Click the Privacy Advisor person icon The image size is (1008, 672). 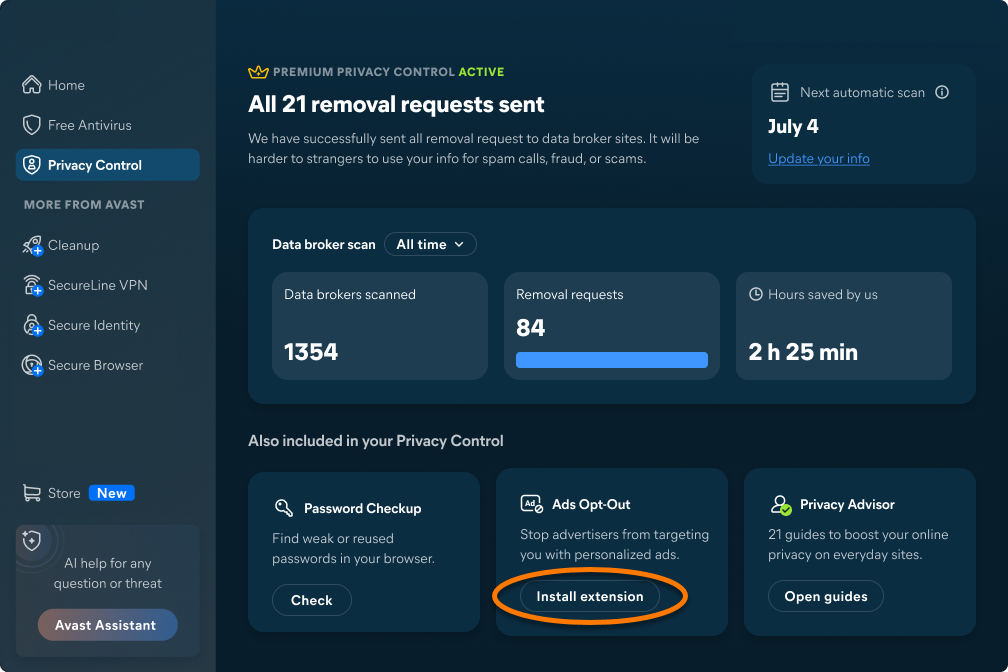[780, 504]
